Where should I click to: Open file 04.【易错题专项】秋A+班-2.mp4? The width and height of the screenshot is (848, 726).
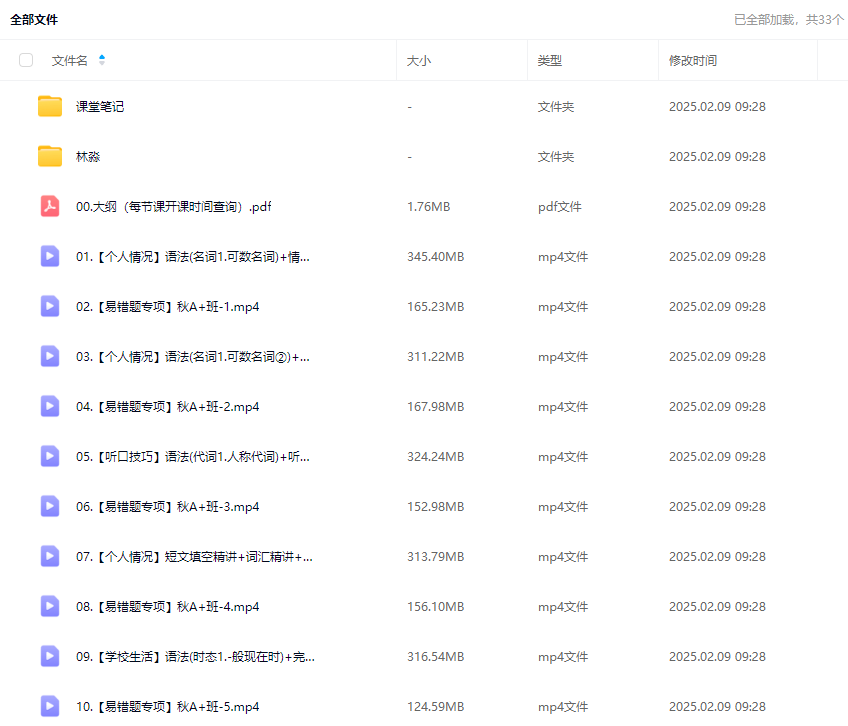167,407
